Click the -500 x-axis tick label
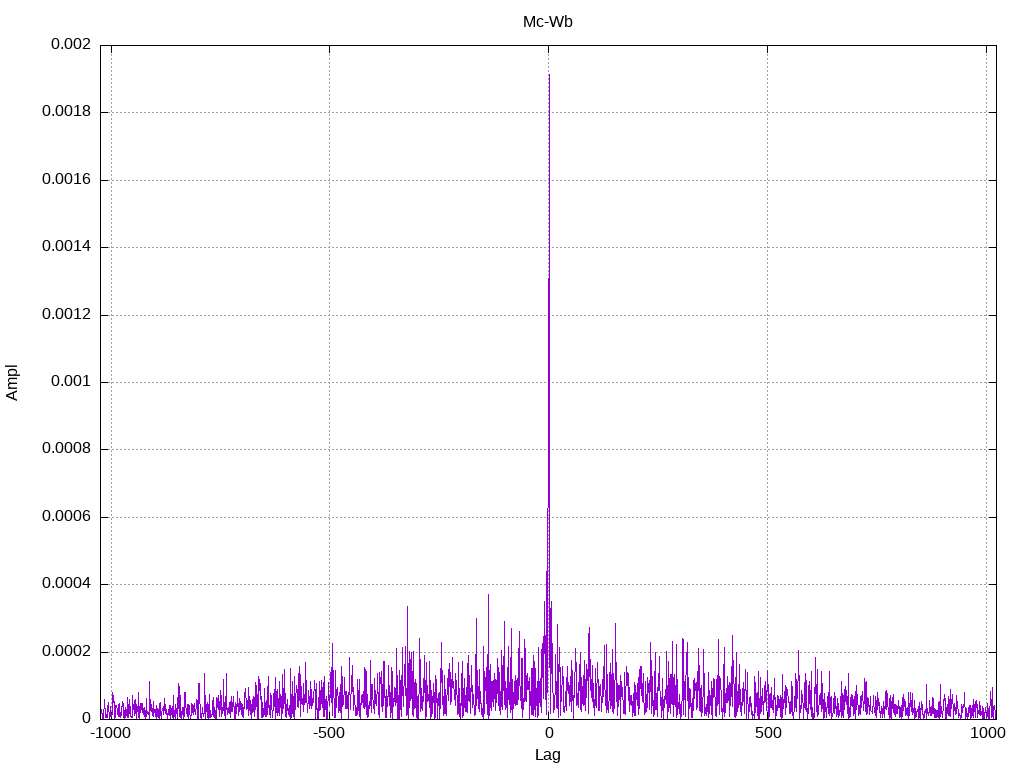Screen dimensions: 1024x768 coord(329,733)
